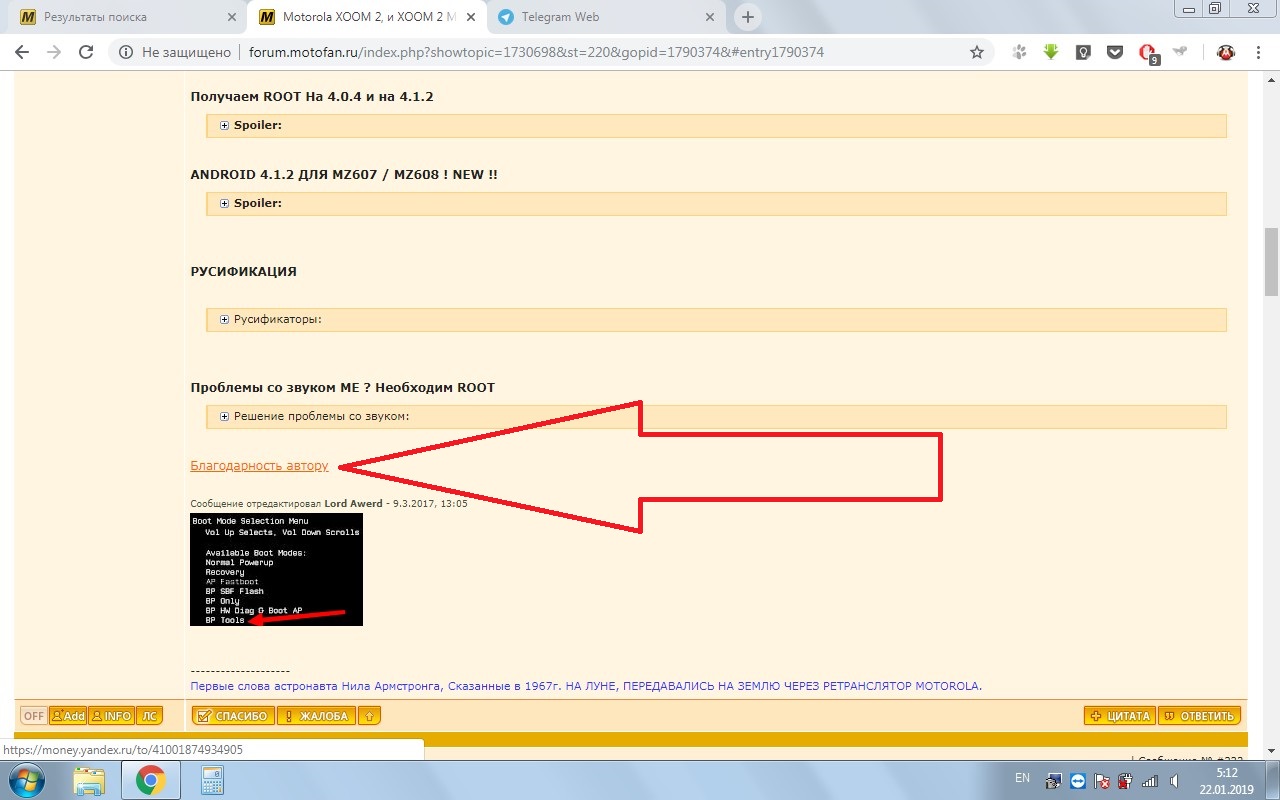Open the TeamViewer tray icon
This screenshot has width=1280, height=800.
[x=1078, y=781]
